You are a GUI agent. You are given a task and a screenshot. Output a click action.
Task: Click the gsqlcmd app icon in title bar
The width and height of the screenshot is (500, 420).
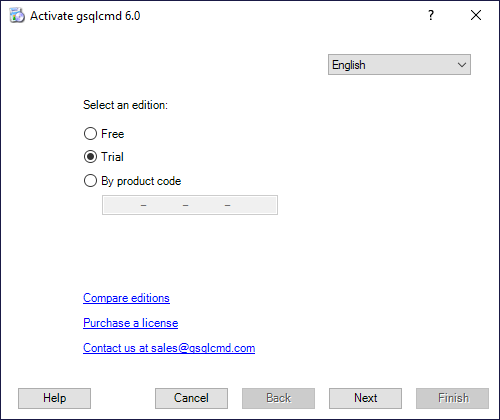click(x=17, y=16)
